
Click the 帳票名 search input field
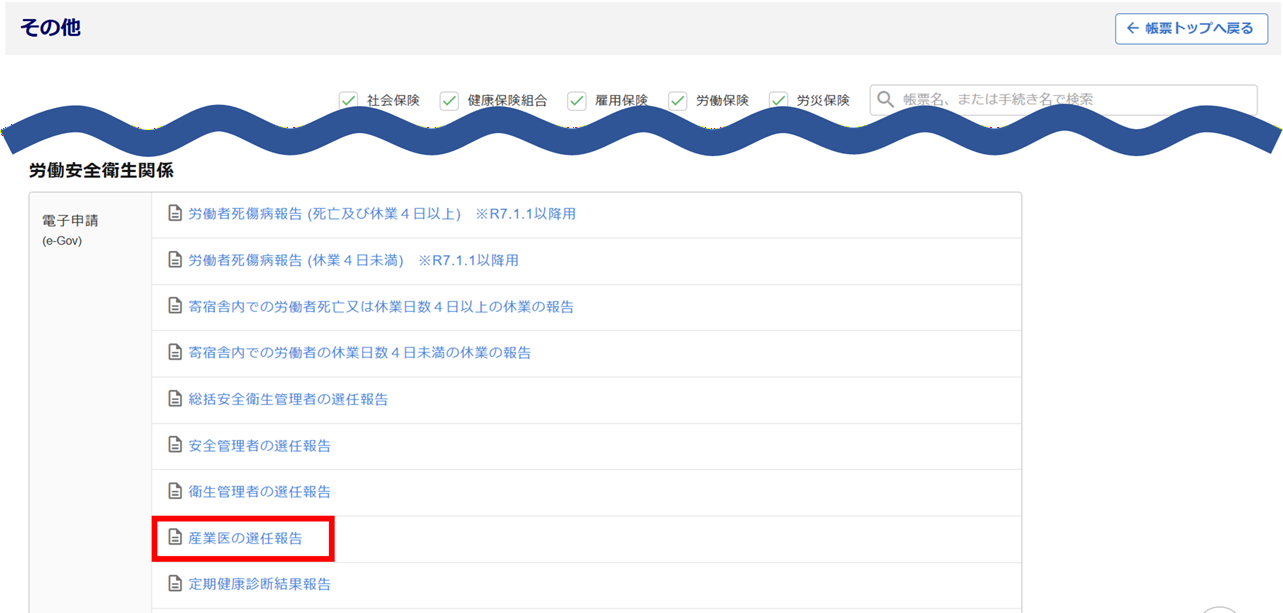click(x=1064, y=100)
